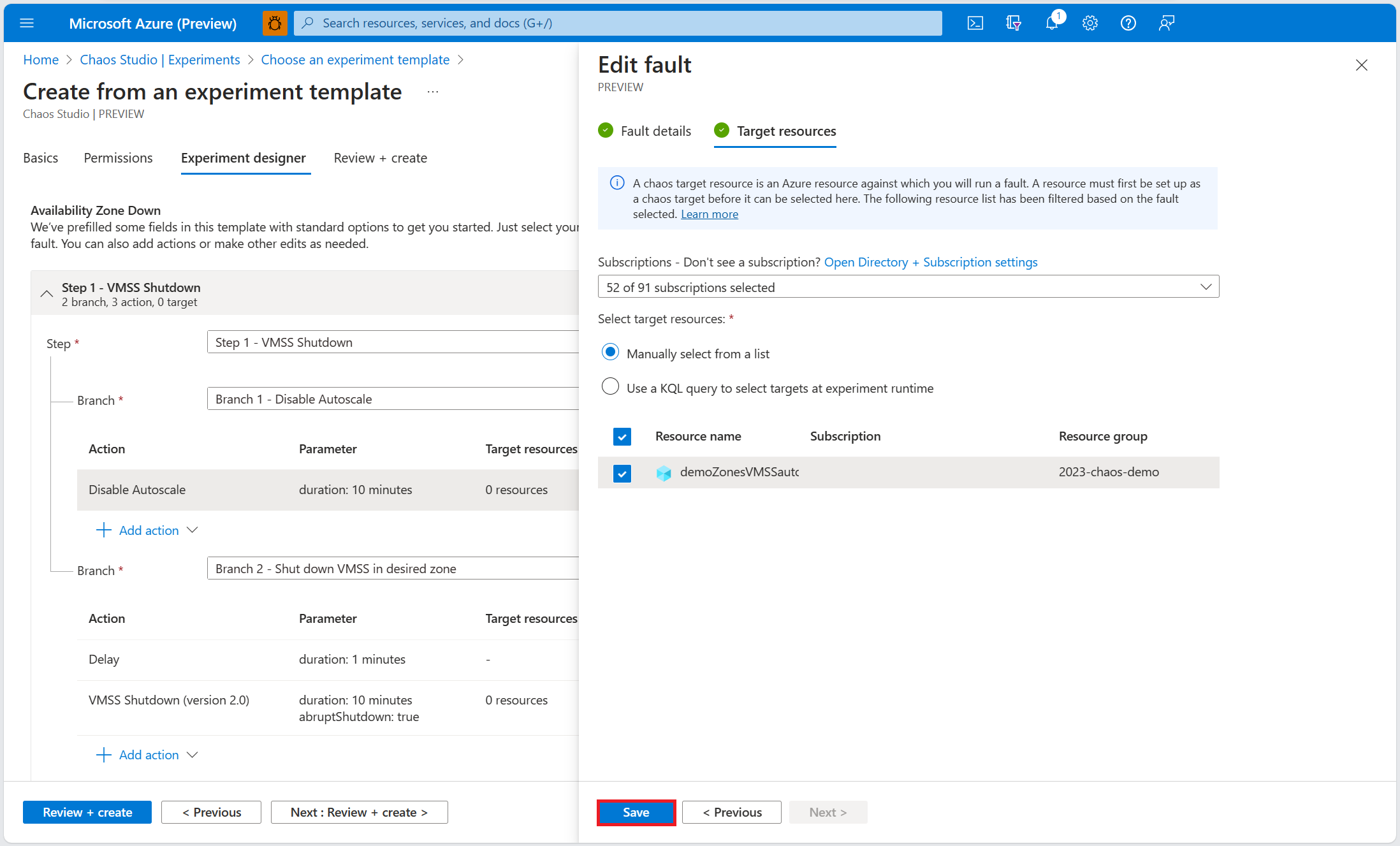The image size is (1400, 846).
Task: Send feedback via the feedback icon
Action: pyautogui.click(x=1167, y=22)
